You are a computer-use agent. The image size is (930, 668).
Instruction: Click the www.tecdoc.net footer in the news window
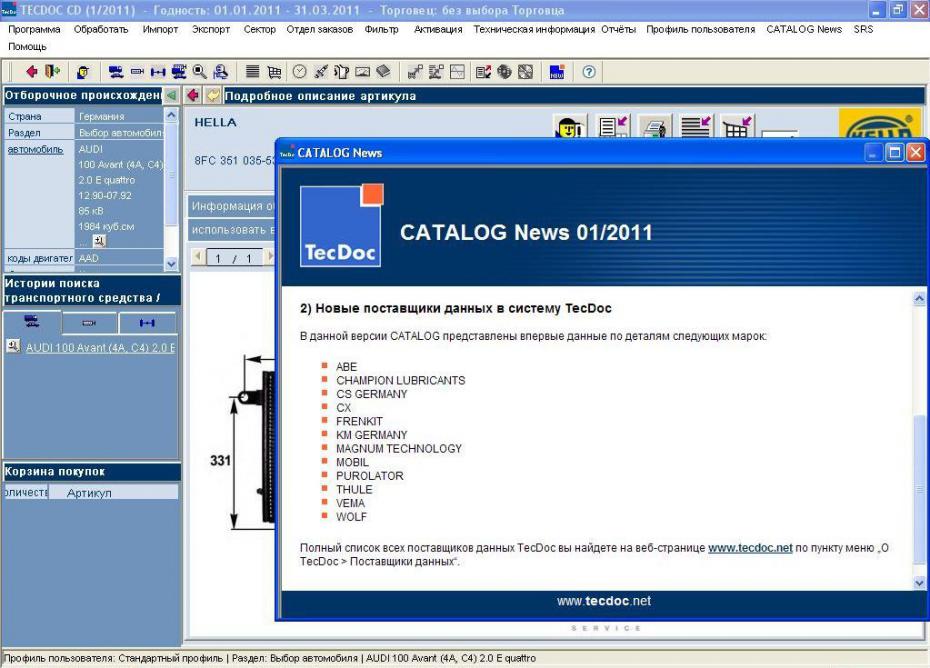coord(604,601)
